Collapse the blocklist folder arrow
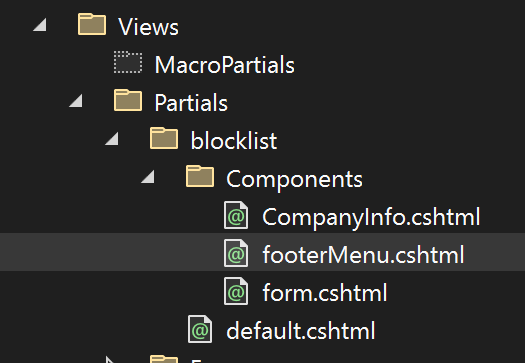 [112, 139]
